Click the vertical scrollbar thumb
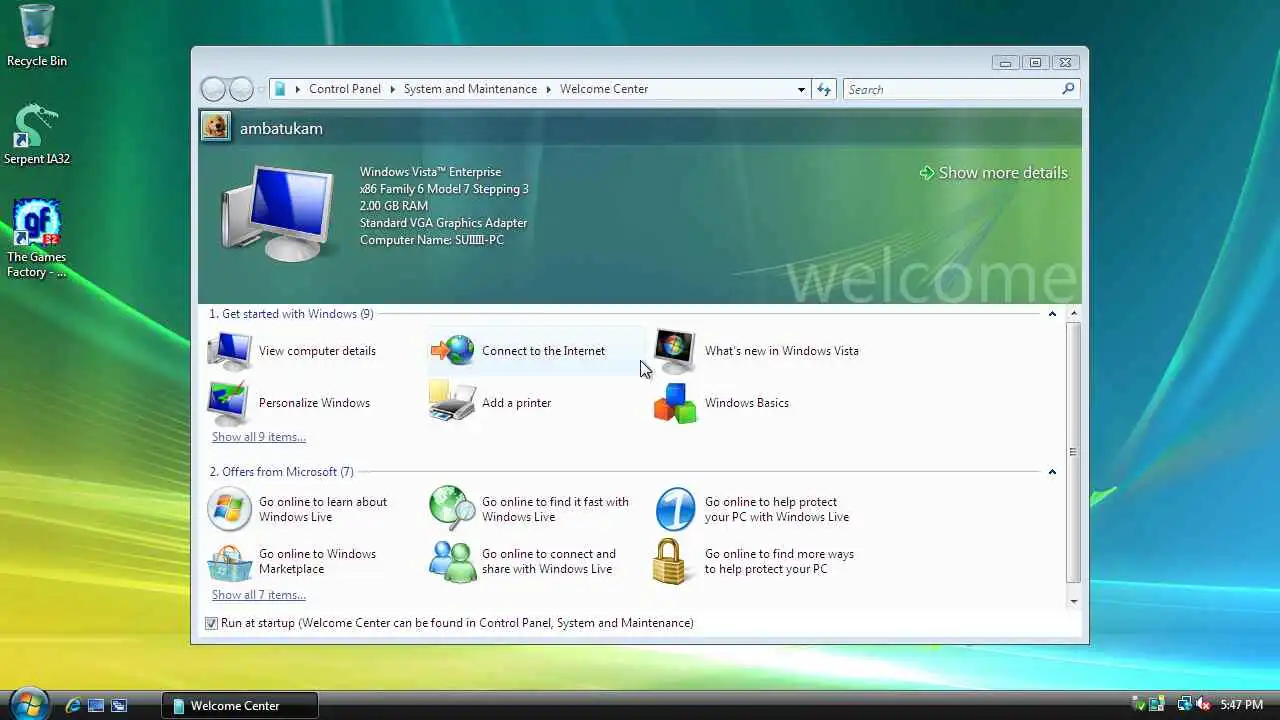Image resolution: width=1280 pixels, height=720 pixels. [1074, 452]
